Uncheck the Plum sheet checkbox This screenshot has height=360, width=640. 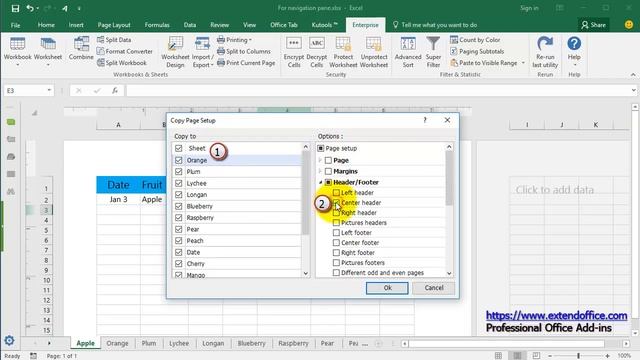[178, 171]
